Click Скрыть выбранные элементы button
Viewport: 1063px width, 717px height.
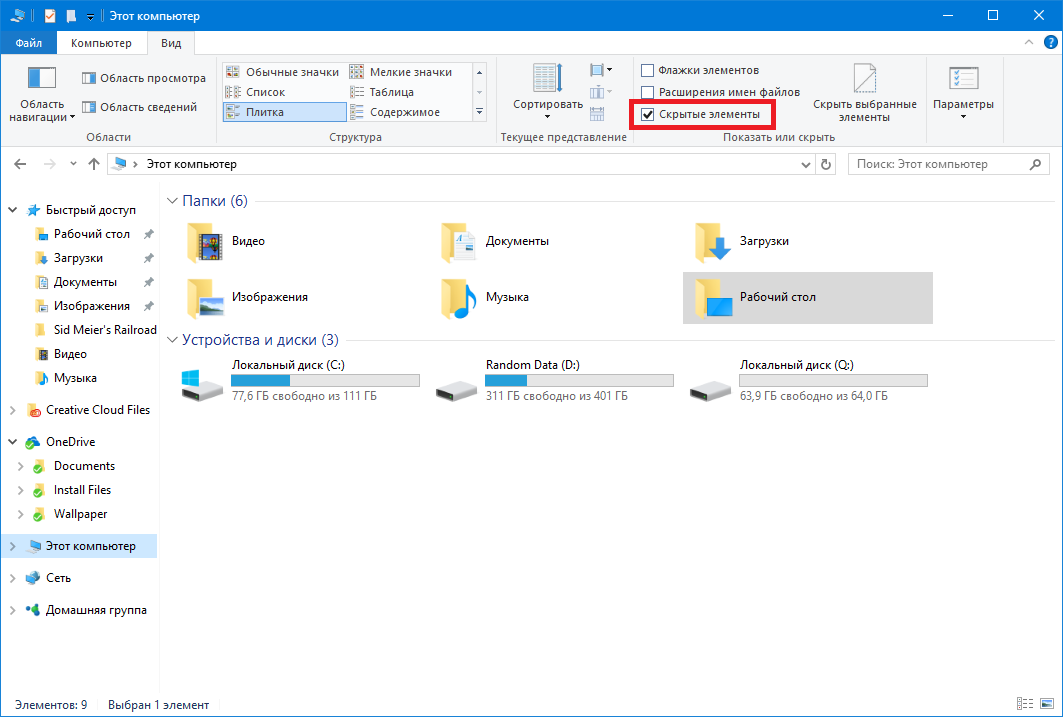864,94
